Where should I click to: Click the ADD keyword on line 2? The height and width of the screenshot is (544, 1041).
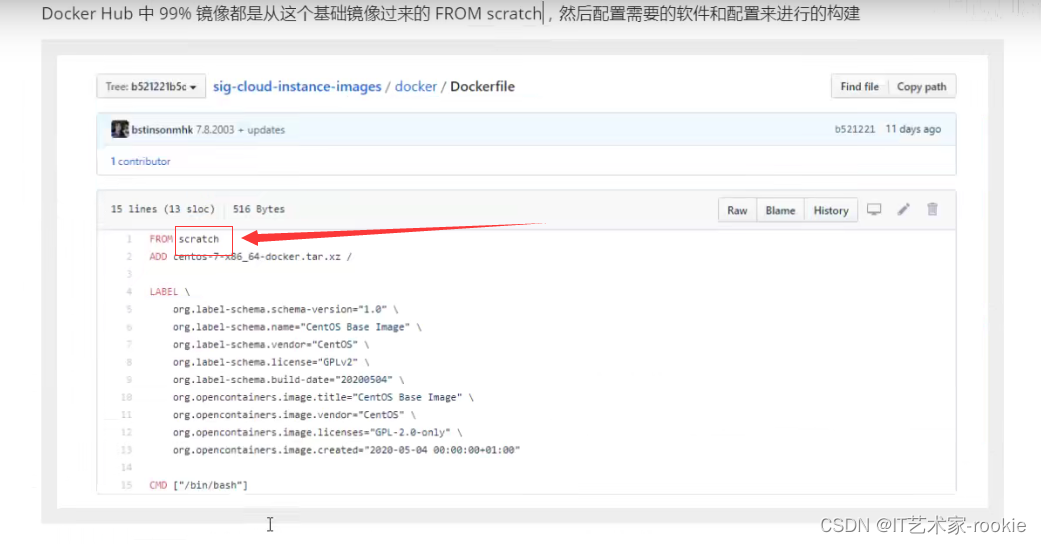point(158,256)
